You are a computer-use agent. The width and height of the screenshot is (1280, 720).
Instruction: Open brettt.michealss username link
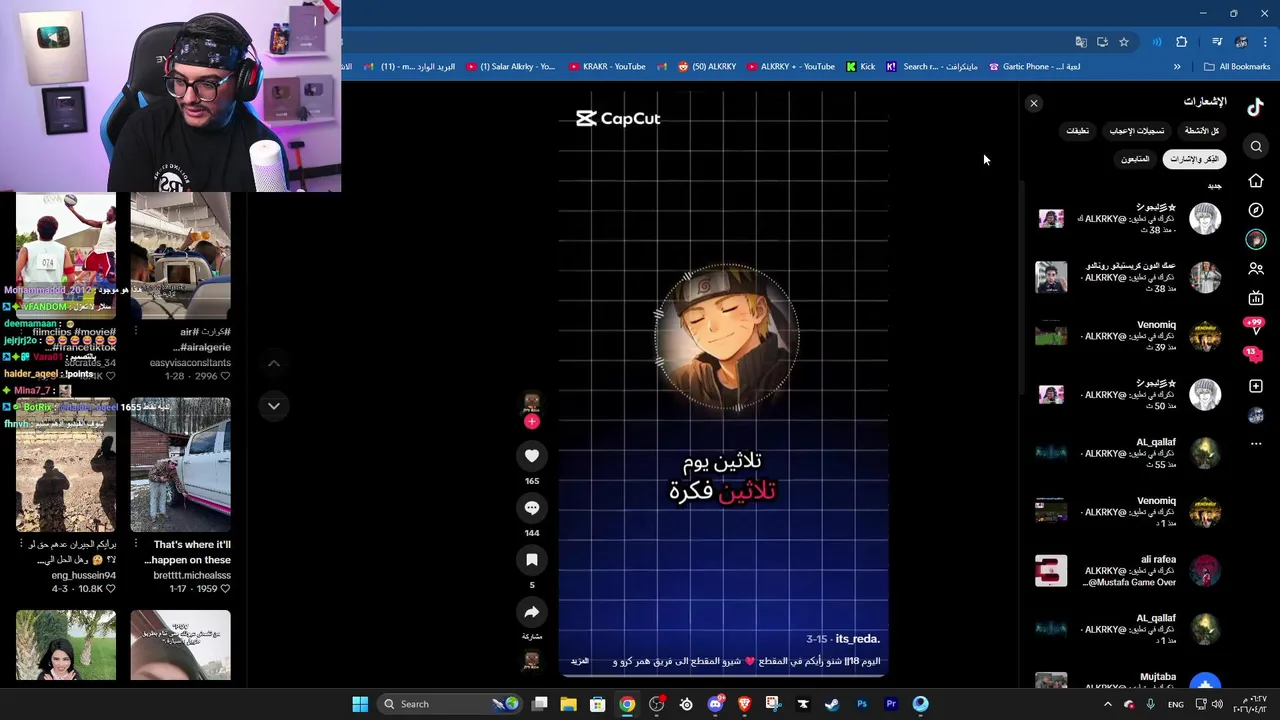pos(192,576)
